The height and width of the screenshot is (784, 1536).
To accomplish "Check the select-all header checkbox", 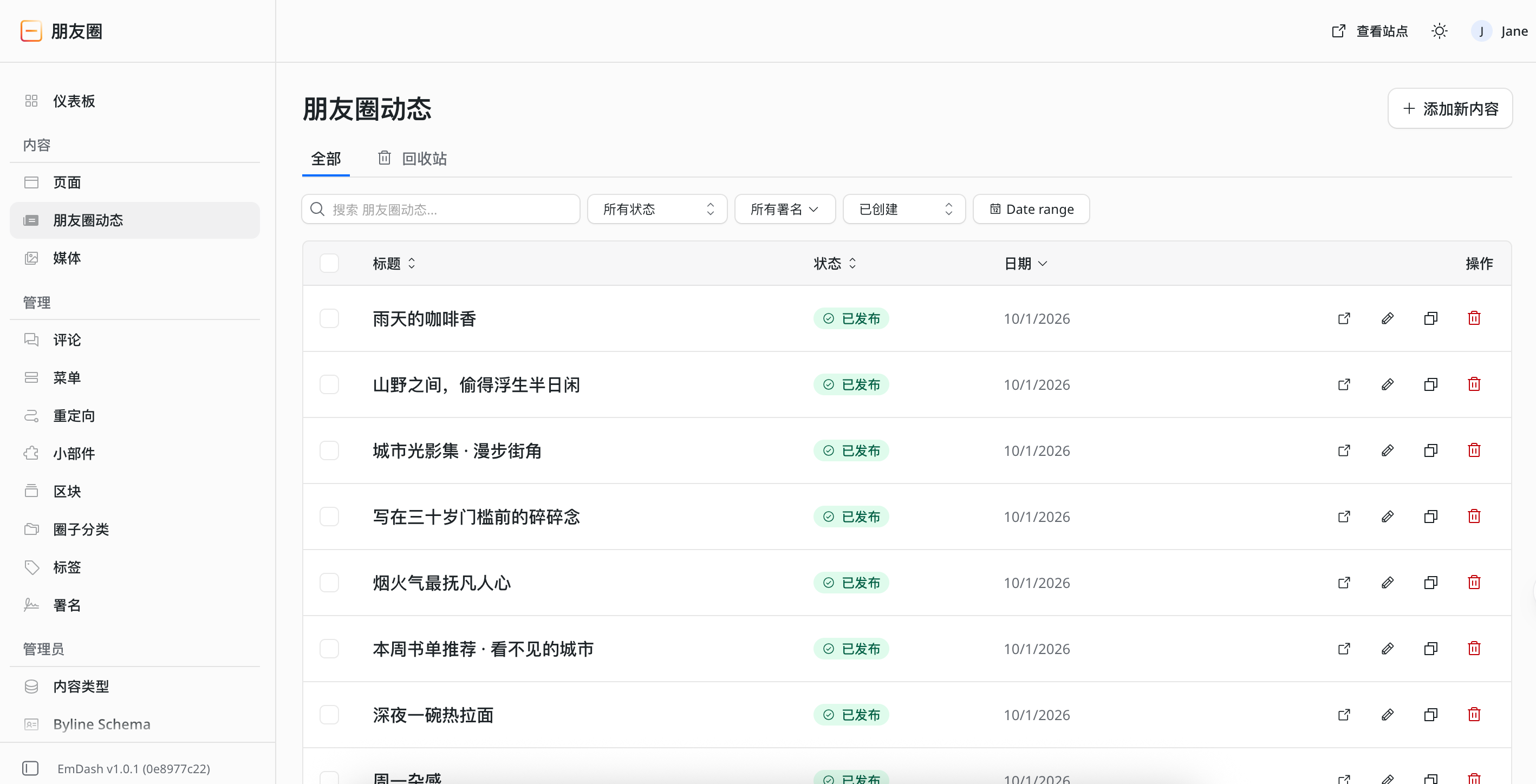I will (329, 263).
